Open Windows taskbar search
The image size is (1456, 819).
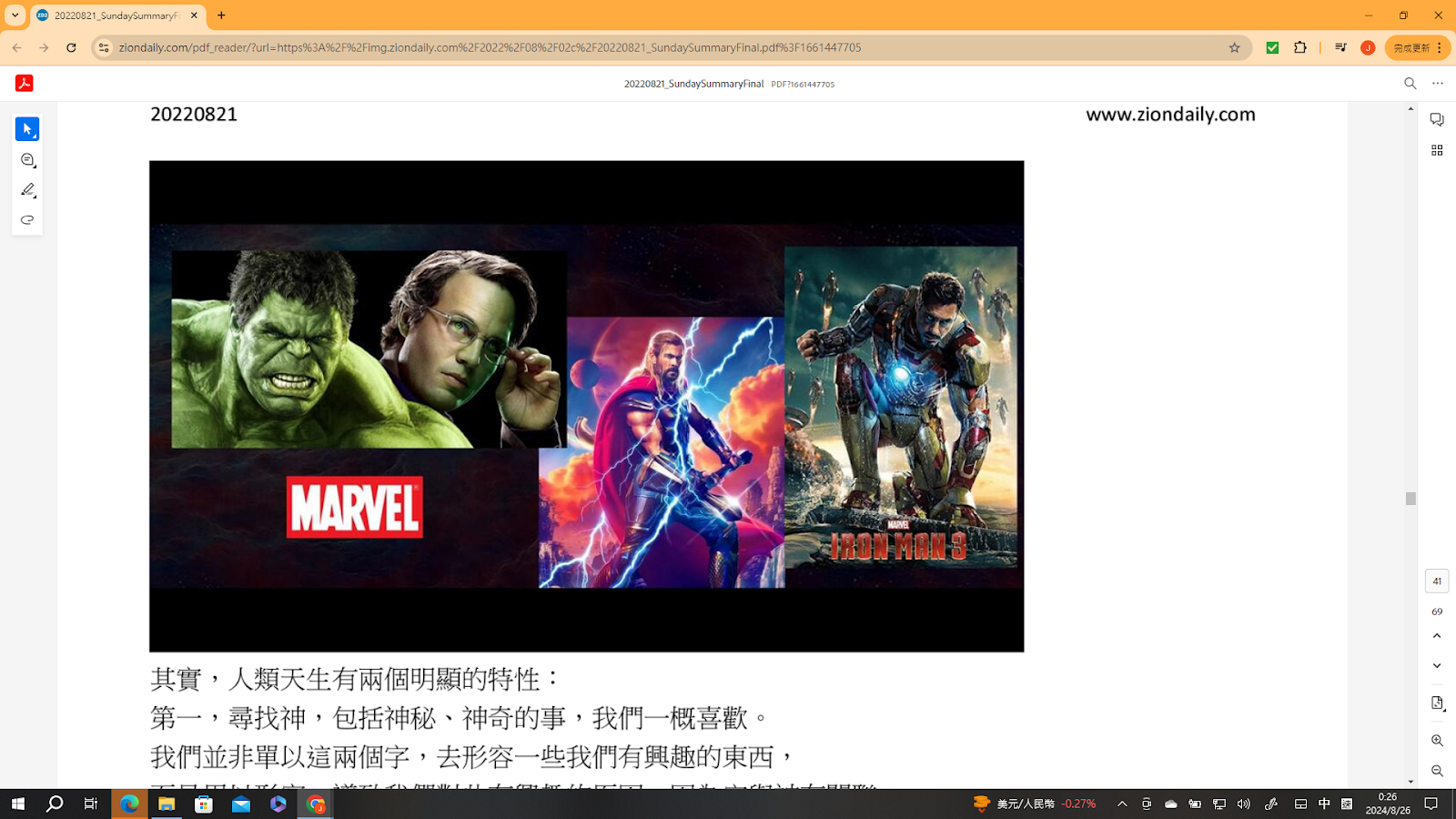pyautogui.click(x=55, y=804)
